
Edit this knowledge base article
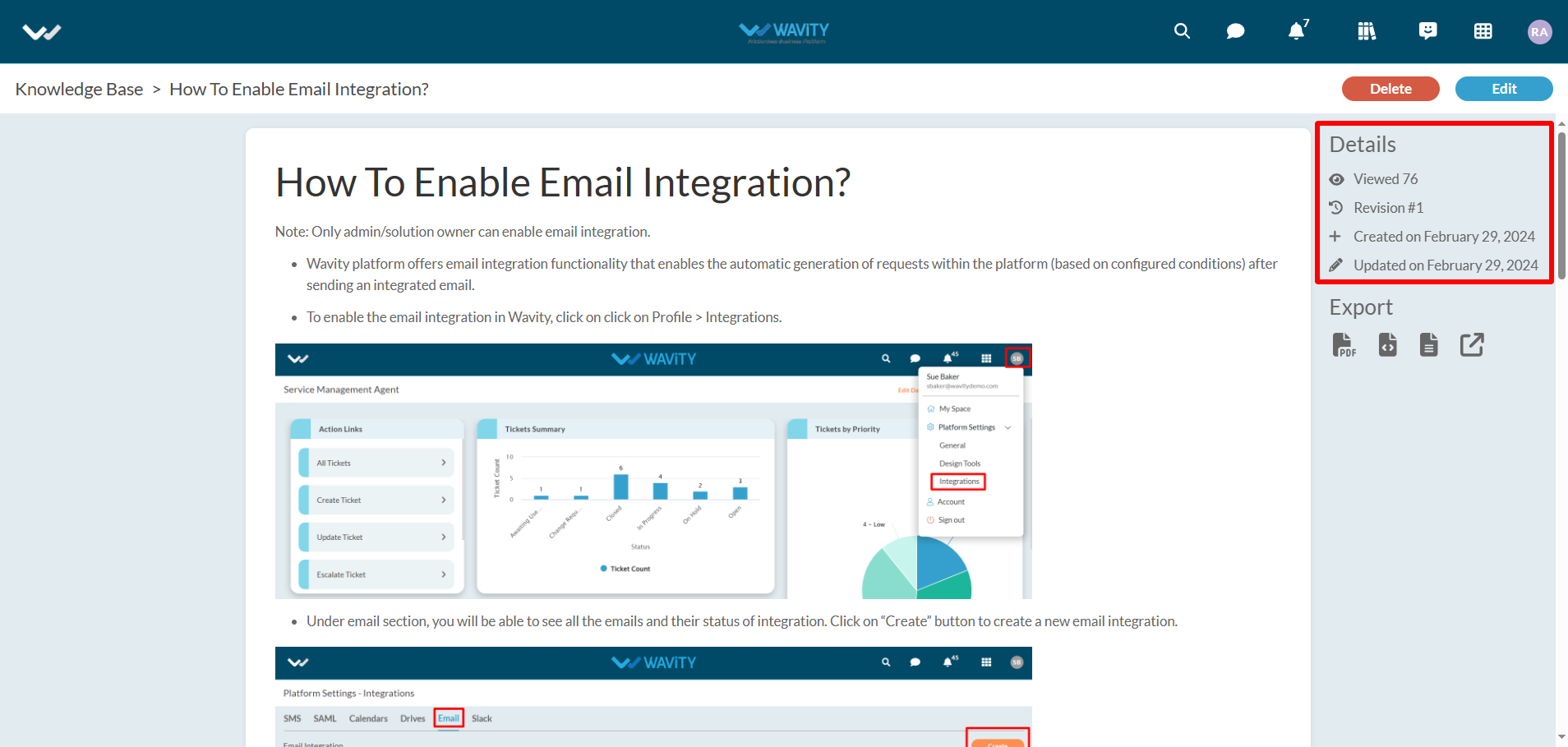tap(1504, 89)
